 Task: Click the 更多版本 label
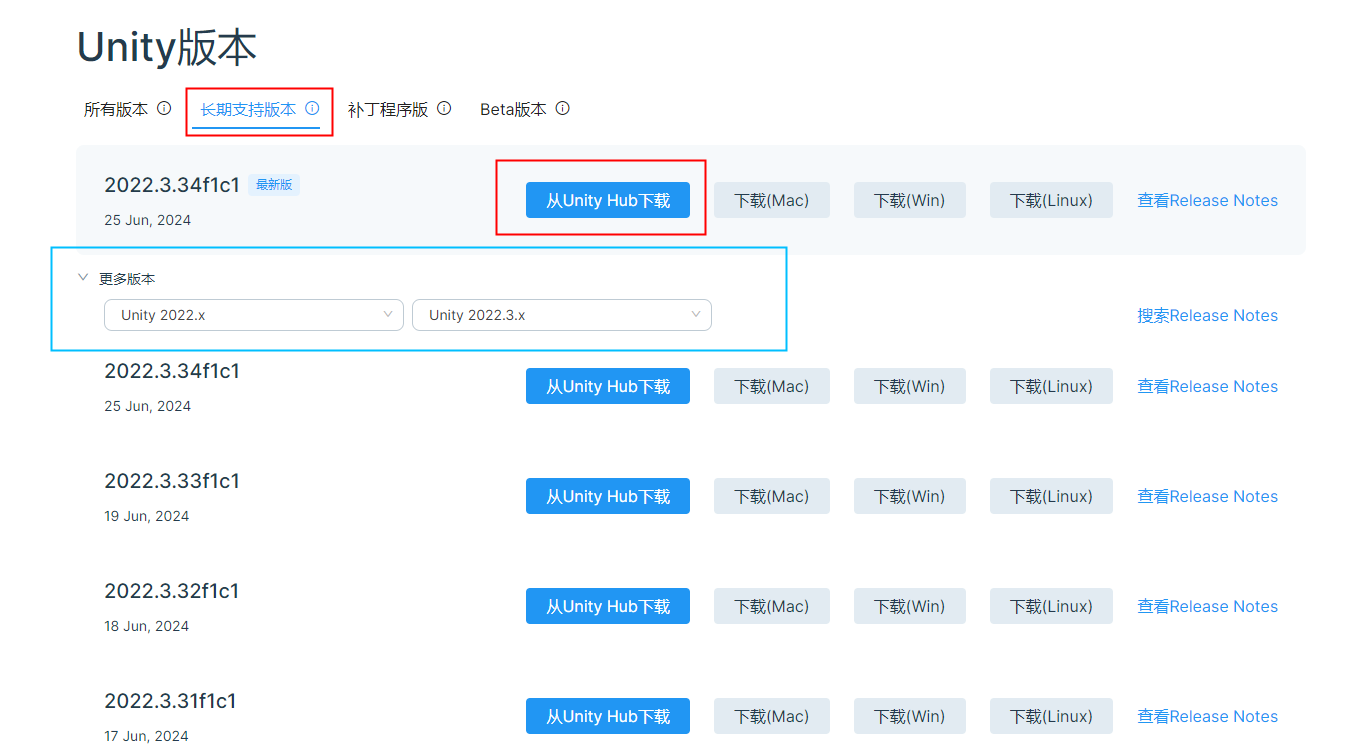point(127,279)
